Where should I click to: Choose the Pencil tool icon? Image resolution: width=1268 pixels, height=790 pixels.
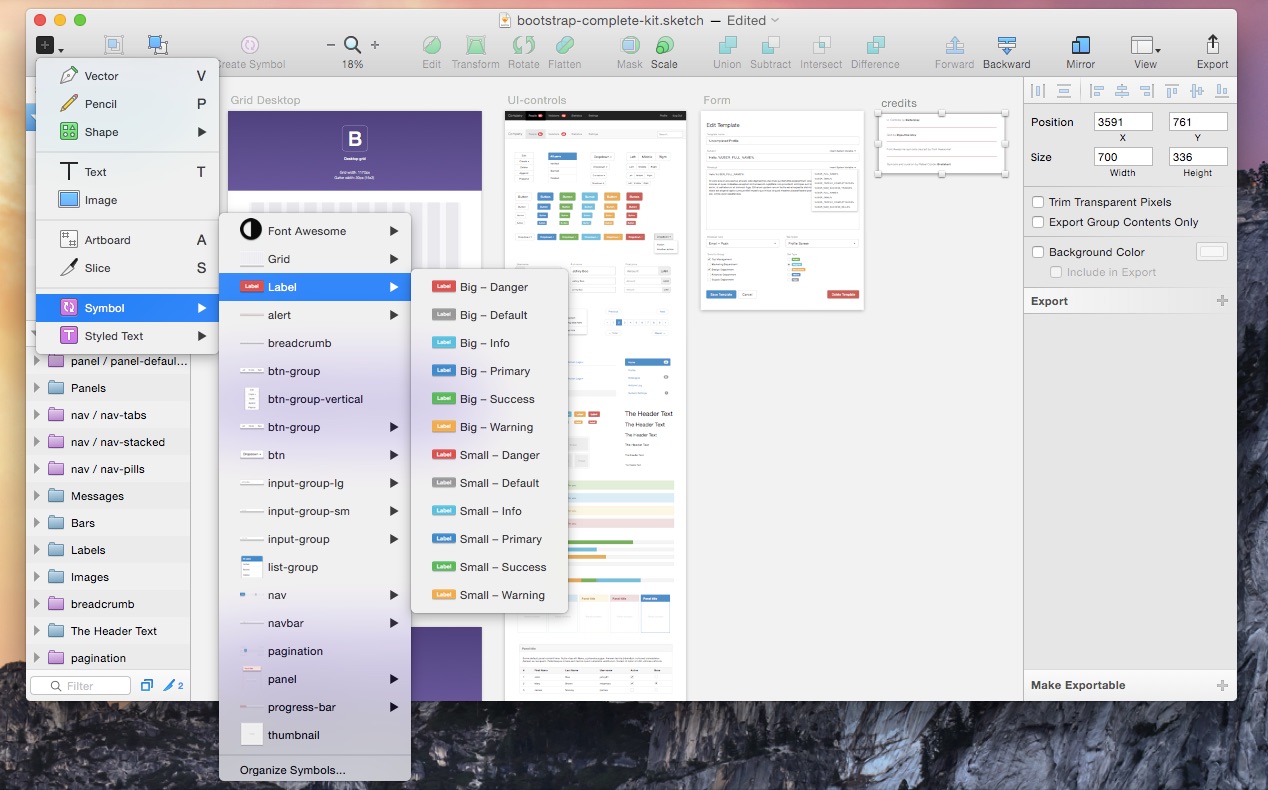click(68, 103)
